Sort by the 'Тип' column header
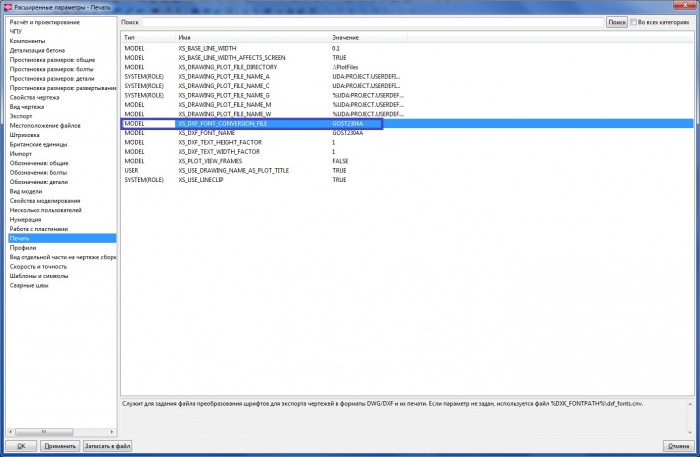Screen dimensions: 700x457 tap(148, 37)
